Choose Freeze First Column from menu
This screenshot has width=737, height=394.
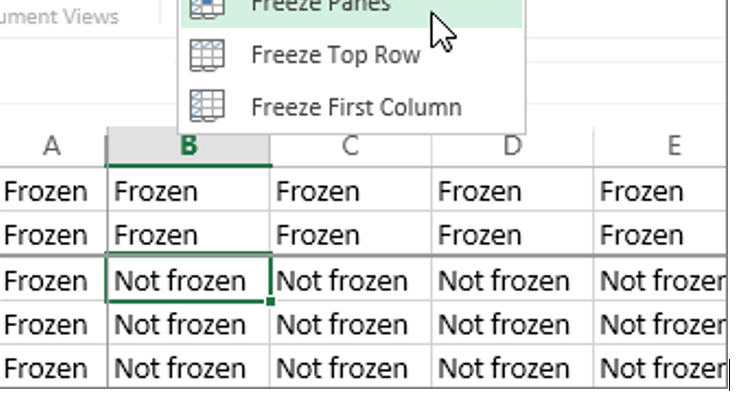(352, 107)
